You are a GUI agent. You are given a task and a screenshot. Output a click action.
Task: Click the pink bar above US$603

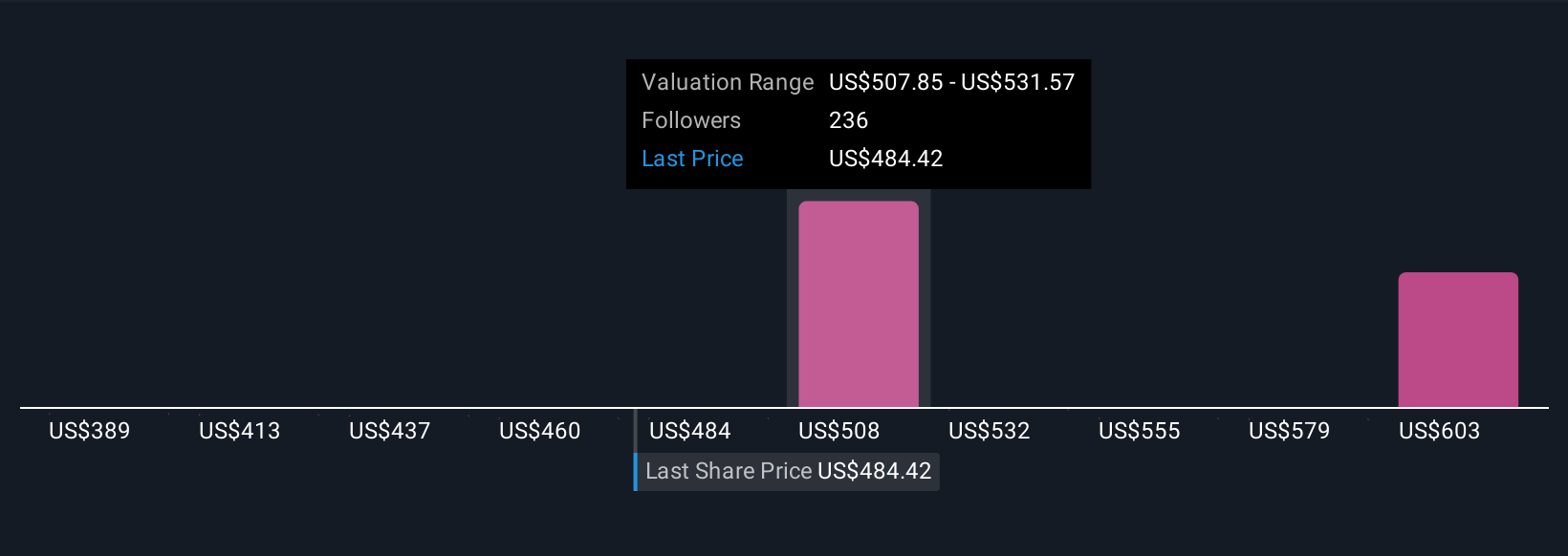click(1458, 340)
